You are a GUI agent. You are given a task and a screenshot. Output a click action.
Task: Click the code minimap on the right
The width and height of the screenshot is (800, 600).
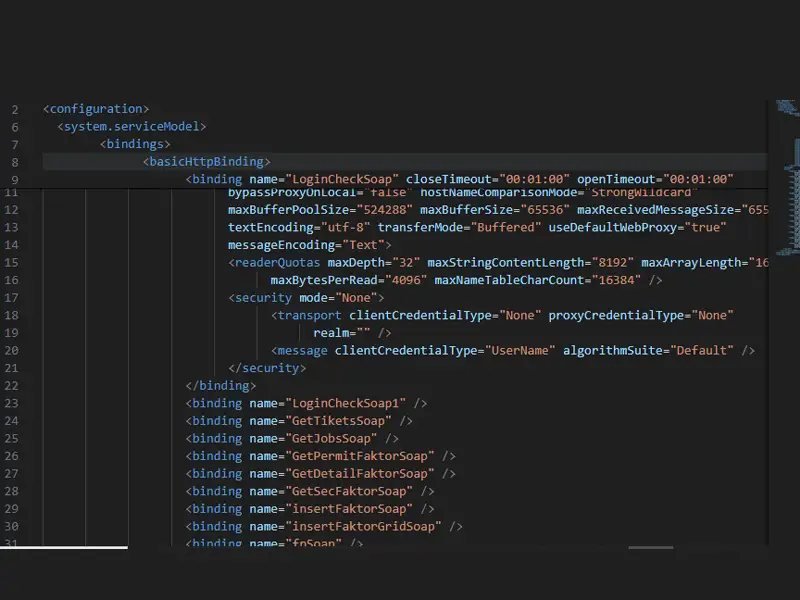click(783, 300)
